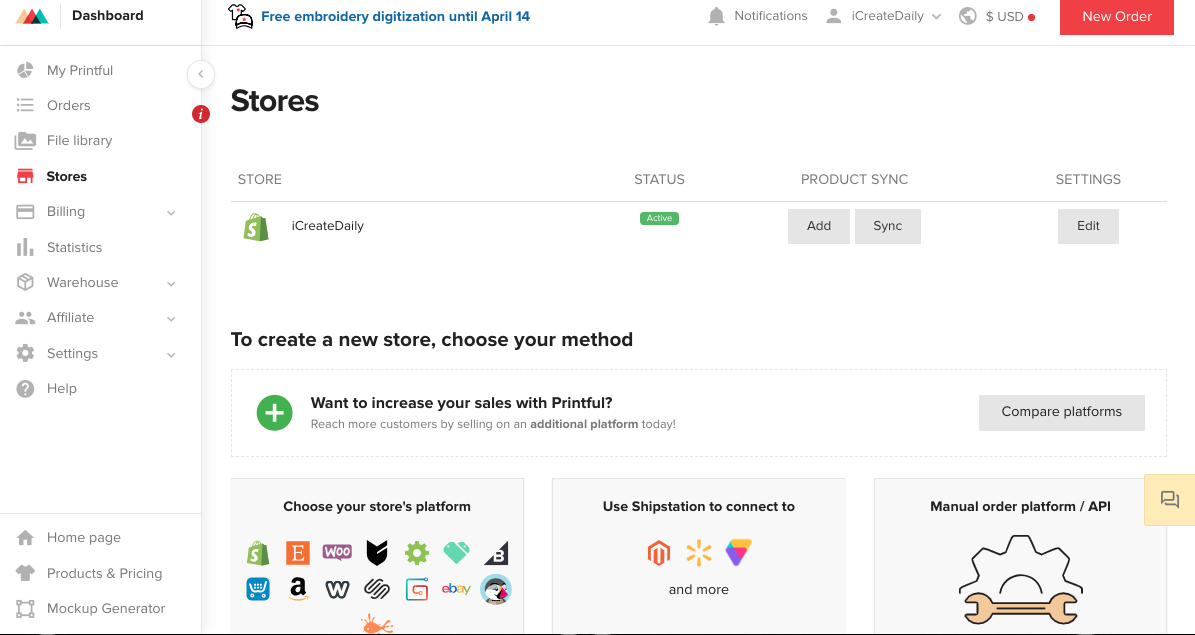Choose the blue shopping cart Ecwid icon
1195x635 pixels.
pos(258,589)
